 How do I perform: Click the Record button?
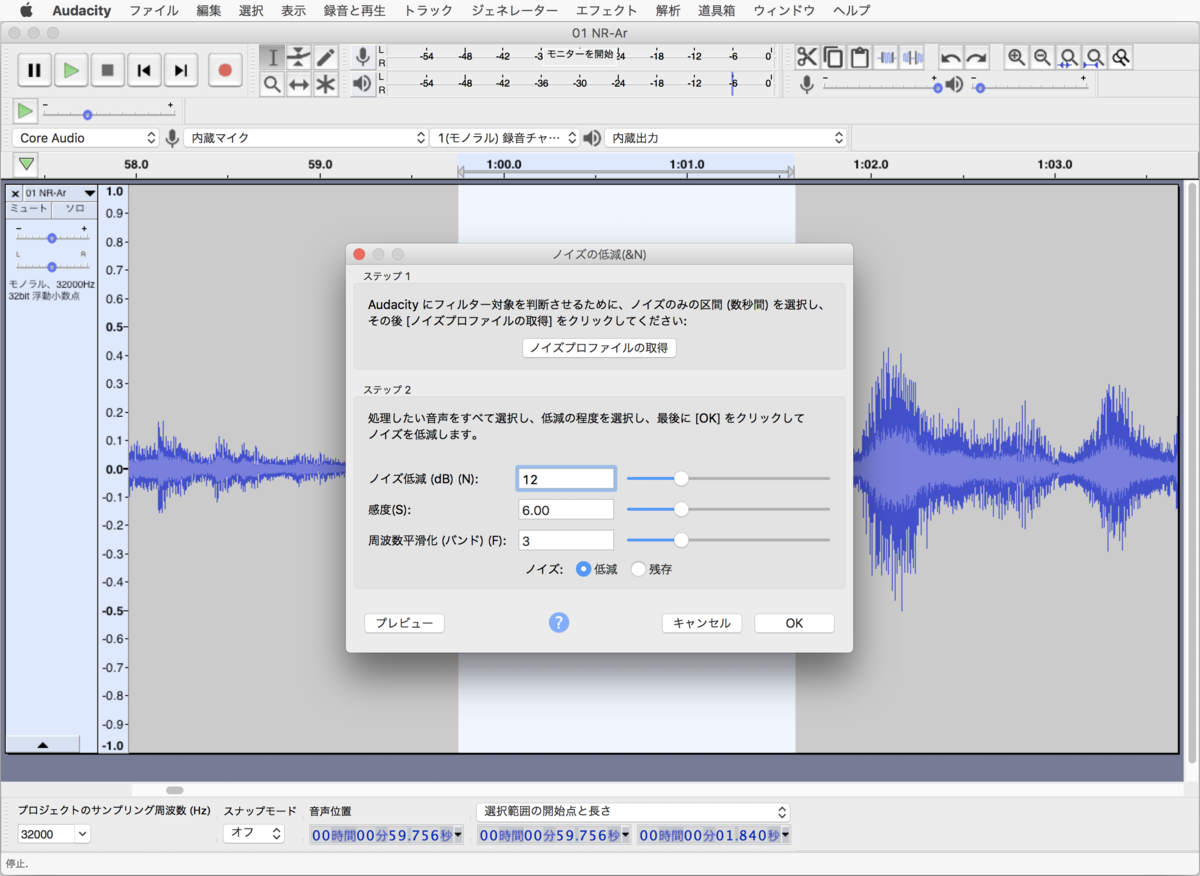[x=225, y=70]
